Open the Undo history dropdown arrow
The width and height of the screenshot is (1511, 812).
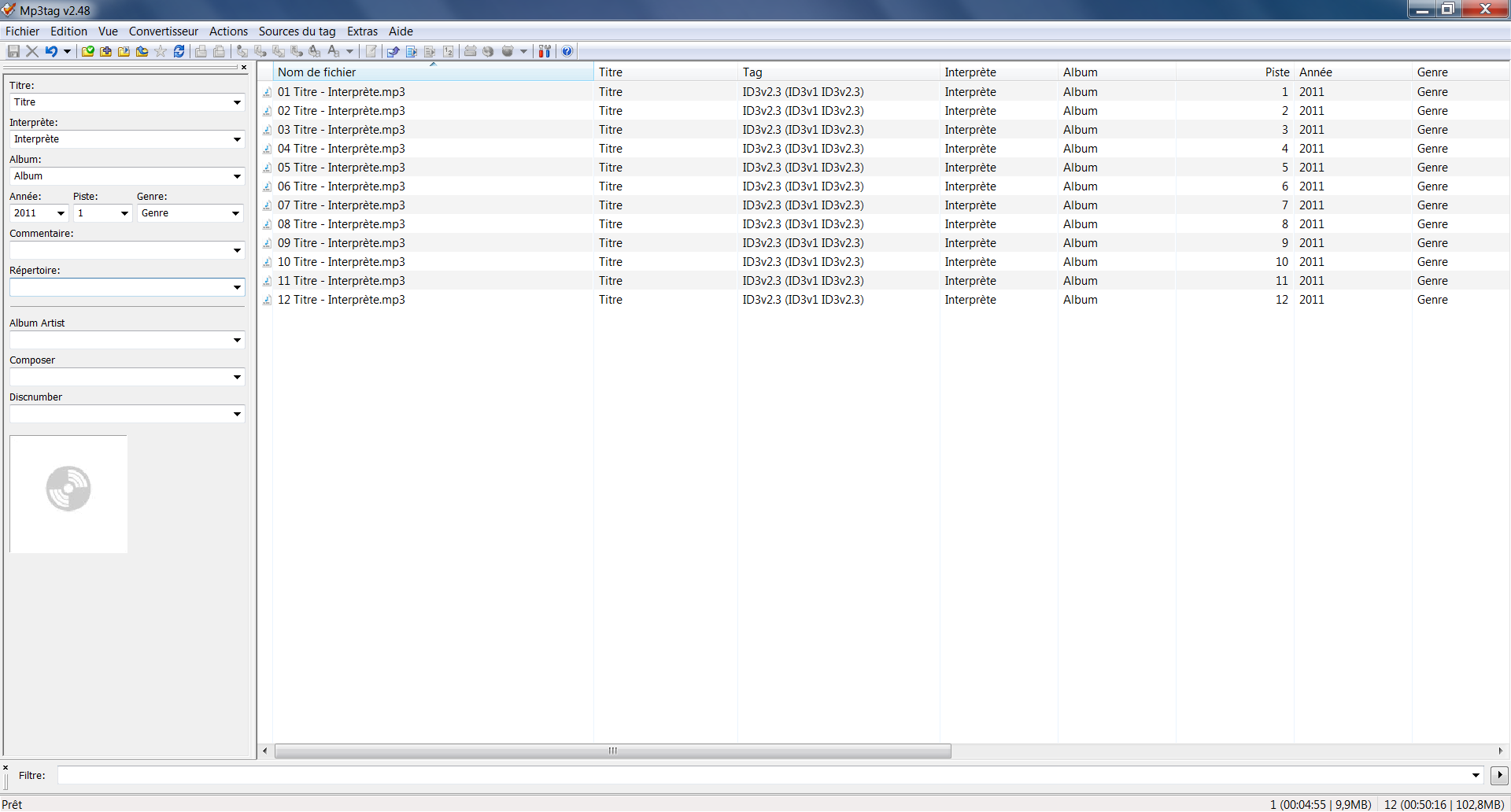pos(67,51)
